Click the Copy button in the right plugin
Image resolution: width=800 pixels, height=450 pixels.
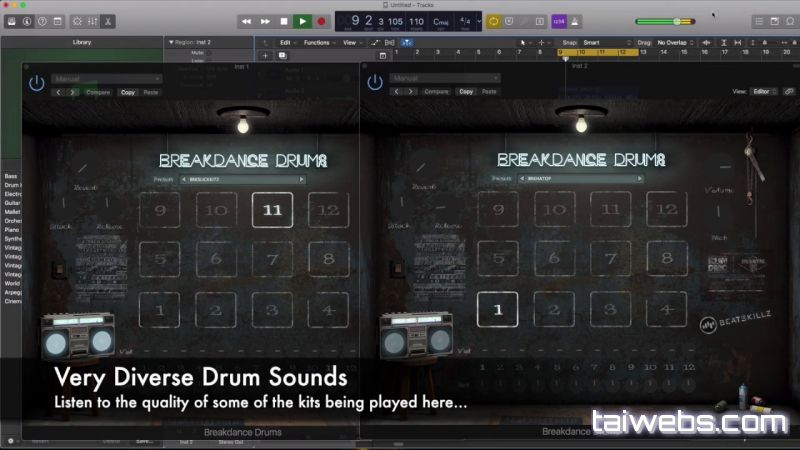click(466, 92)
